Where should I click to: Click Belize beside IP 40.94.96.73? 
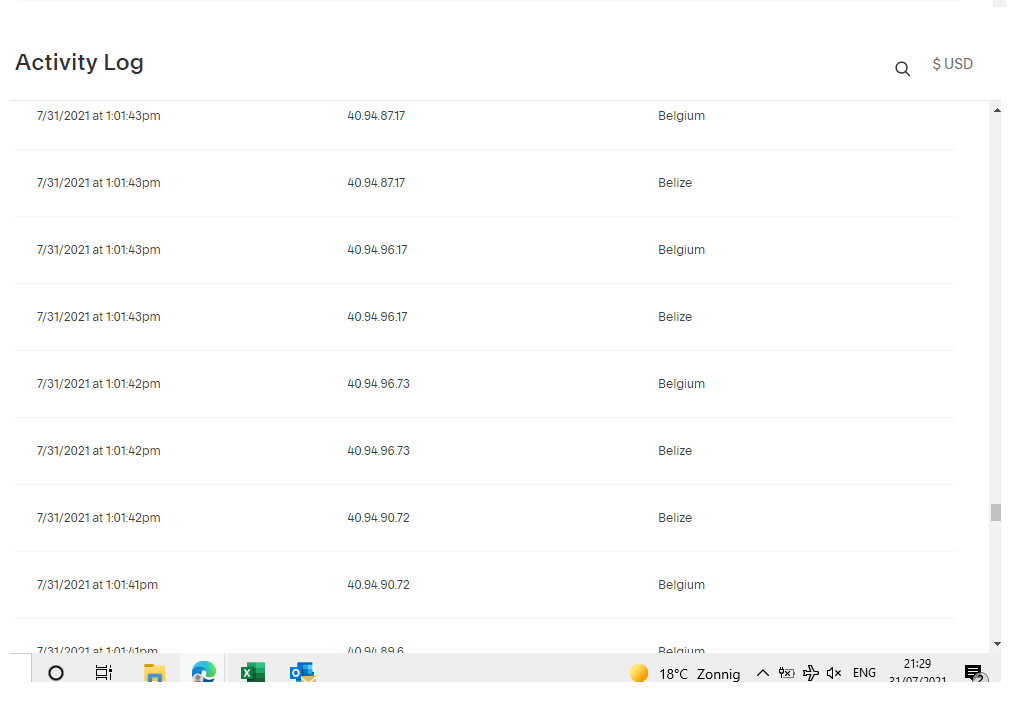point(675,451)
